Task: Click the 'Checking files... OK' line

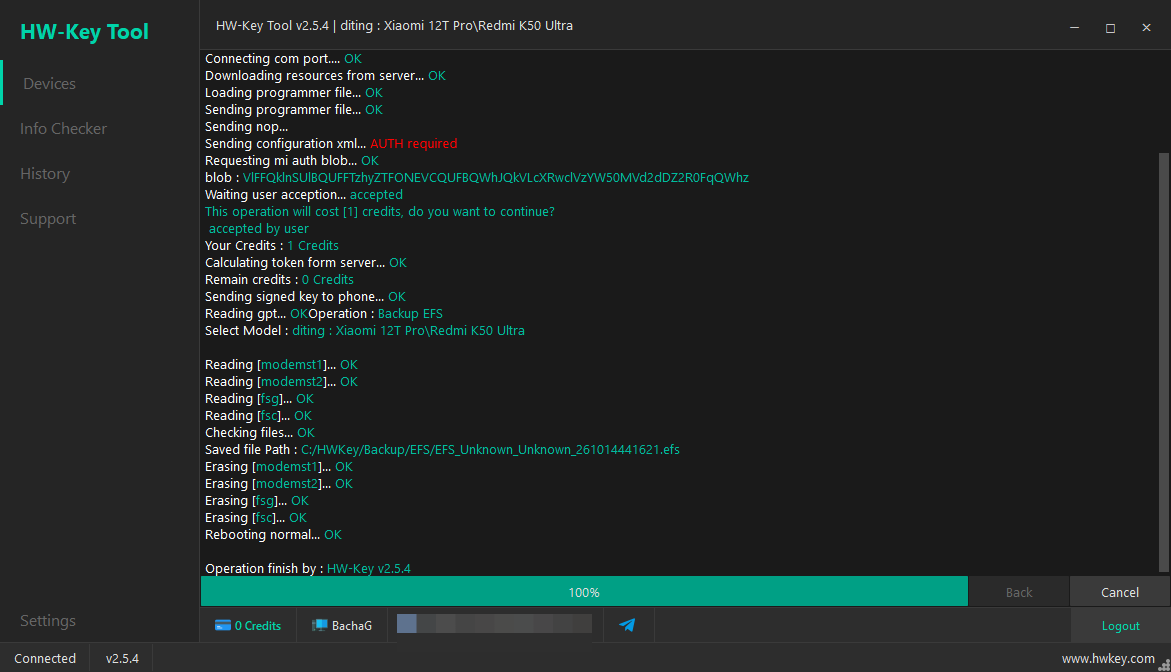Action: (260, 432)
